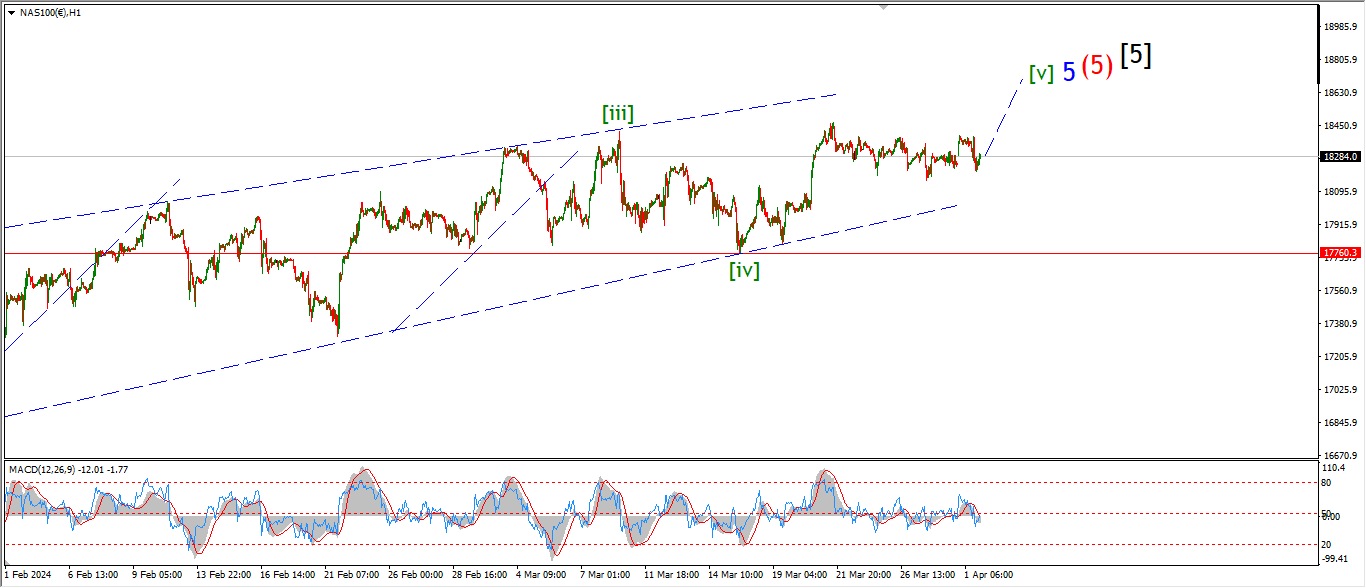Image resolution: width=1366 pixels, height=588 pixels.
Task: Select the blue 5 wave label
Action: click(1069, 72)
